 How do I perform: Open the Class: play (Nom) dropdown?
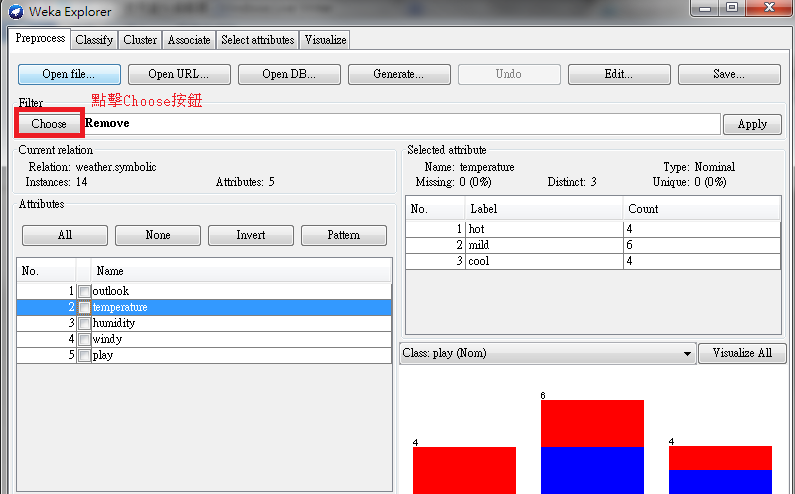tap(547, 354)
